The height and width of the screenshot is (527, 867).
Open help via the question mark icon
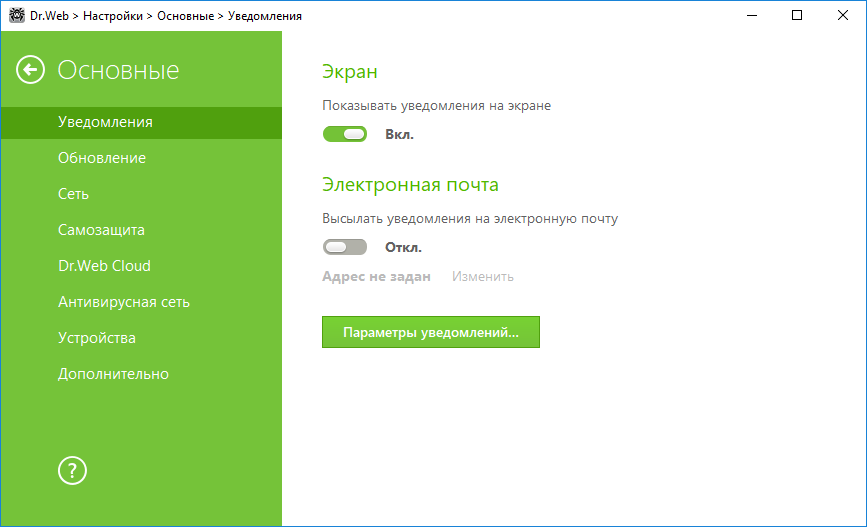click(x=72, y=471)
